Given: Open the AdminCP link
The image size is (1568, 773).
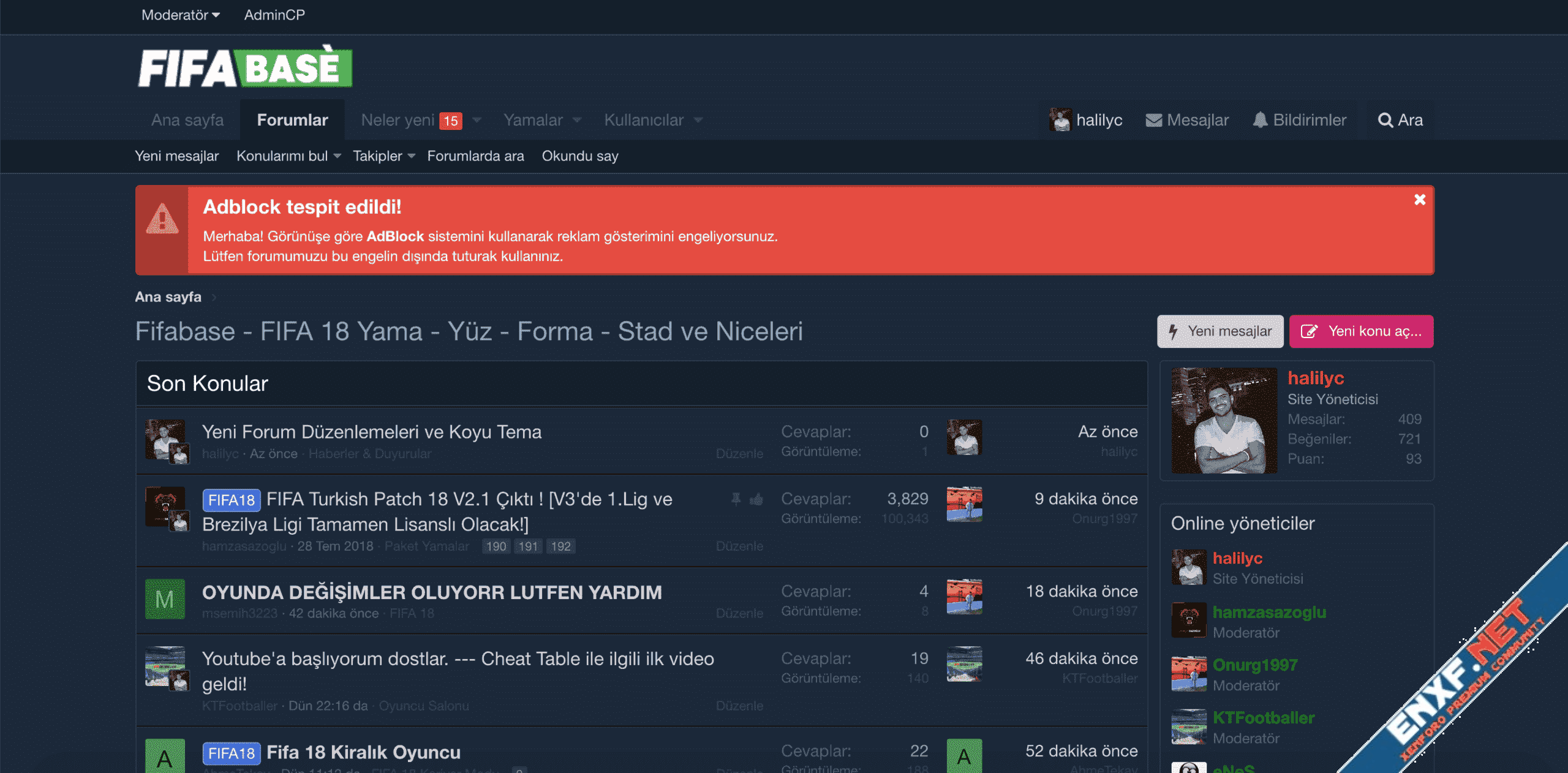Looking at the screenshot, I should [x=274, y=15].
